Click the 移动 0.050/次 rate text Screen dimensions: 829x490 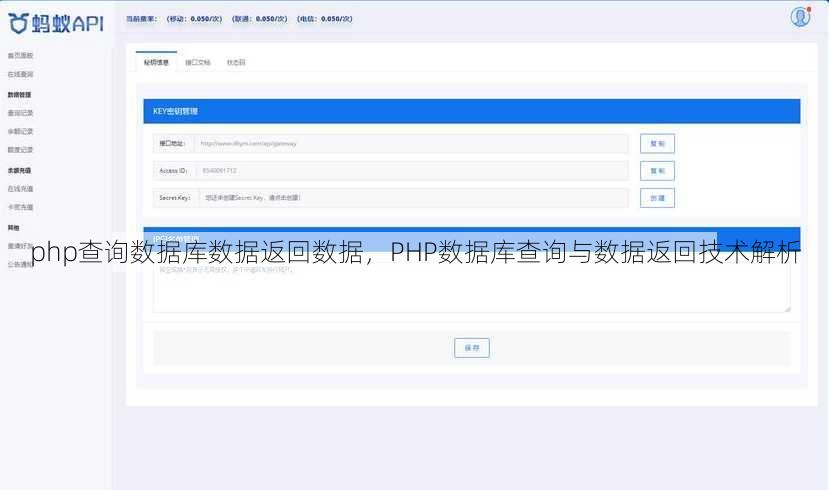(194, 19)
